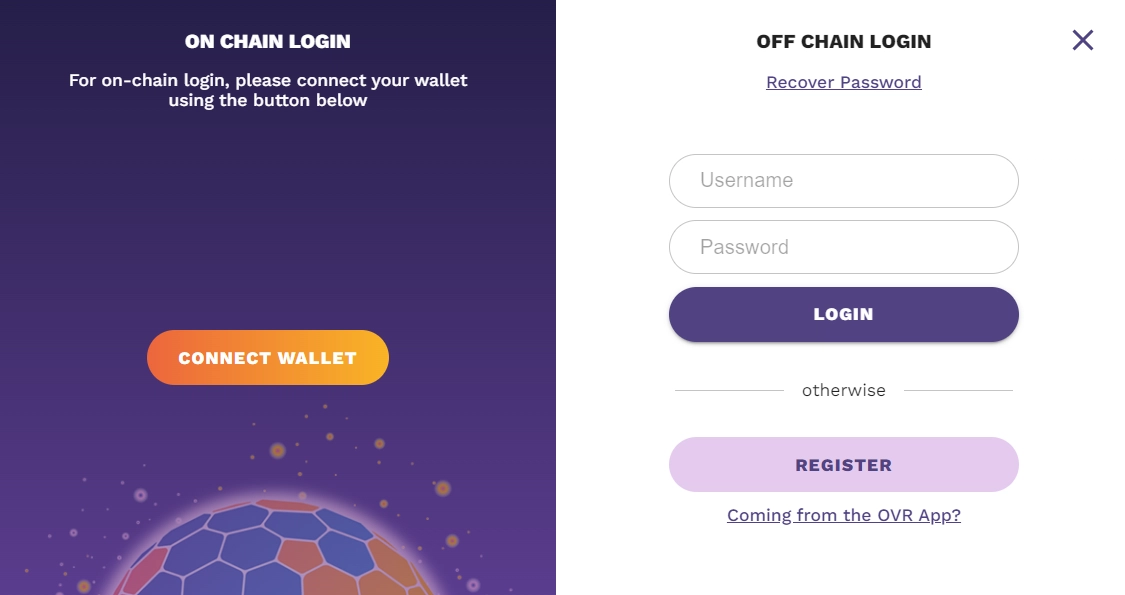Open the Recover Password link

(843, 82)
